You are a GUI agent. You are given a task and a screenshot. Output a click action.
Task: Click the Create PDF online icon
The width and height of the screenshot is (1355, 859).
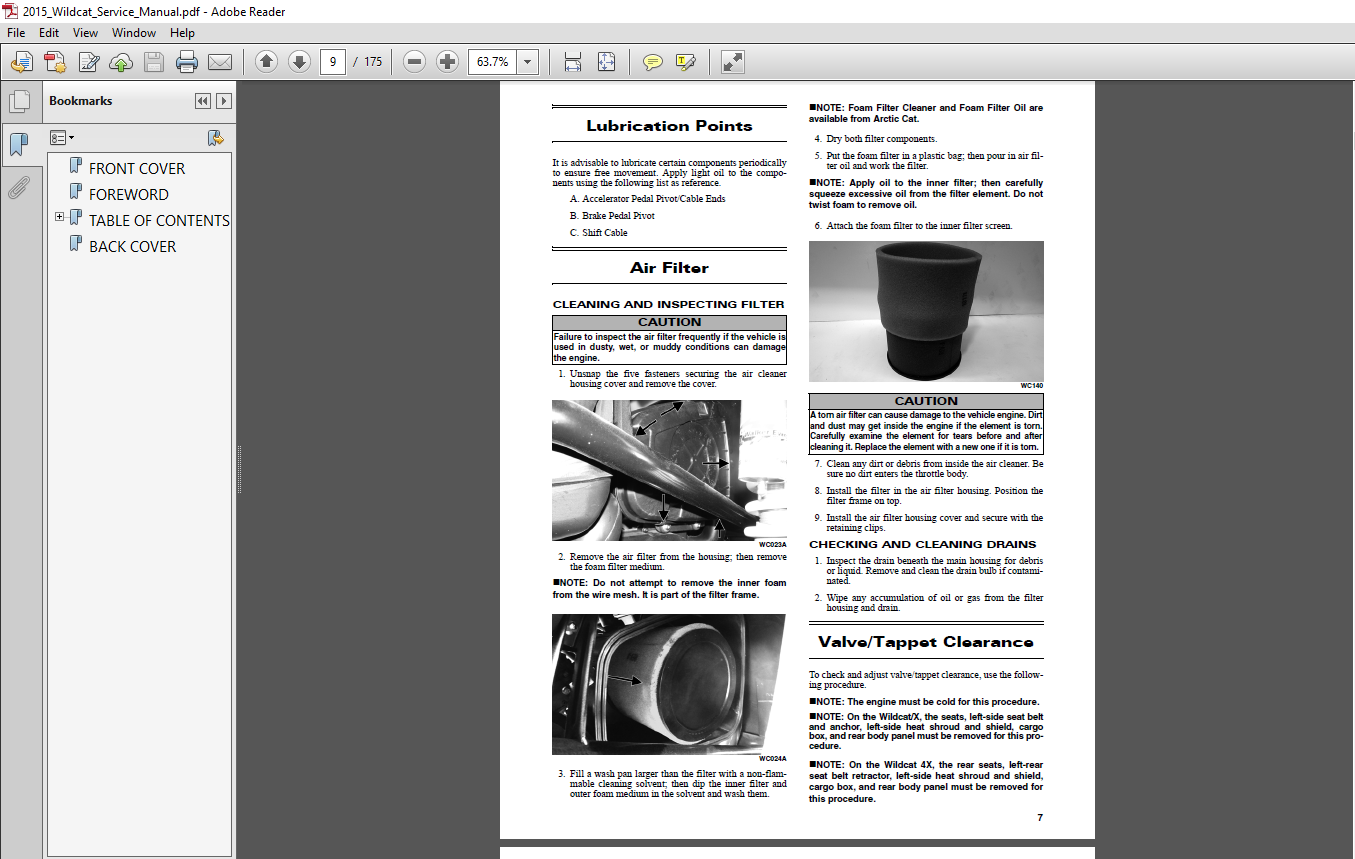pyautogui.click(x=54, y=62)
